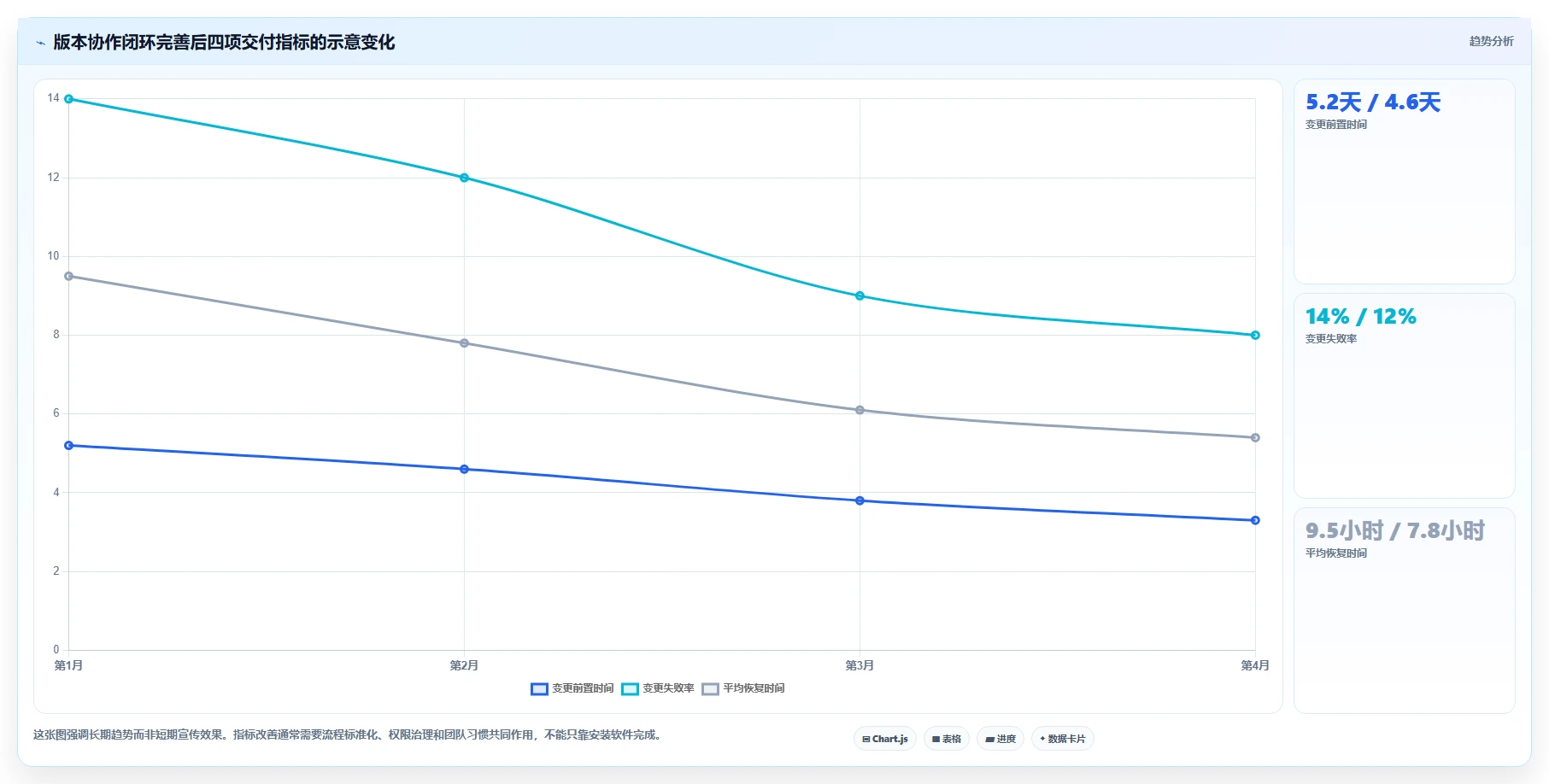Click the 变更前置时间 point at 第1月
Screen dimensions: 1549x784
[x=69, y=446]
